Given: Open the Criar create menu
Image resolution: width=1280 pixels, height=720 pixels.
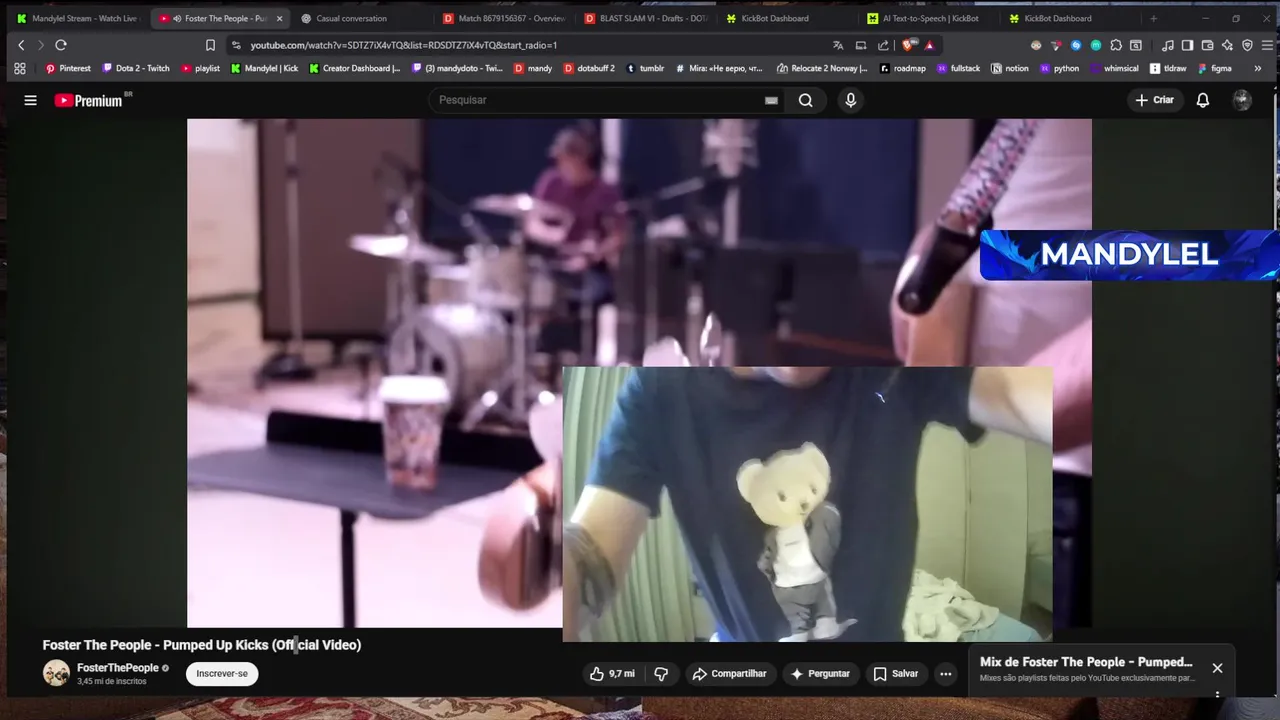Looking at the screenshot, I should (x=1154, y=100).
